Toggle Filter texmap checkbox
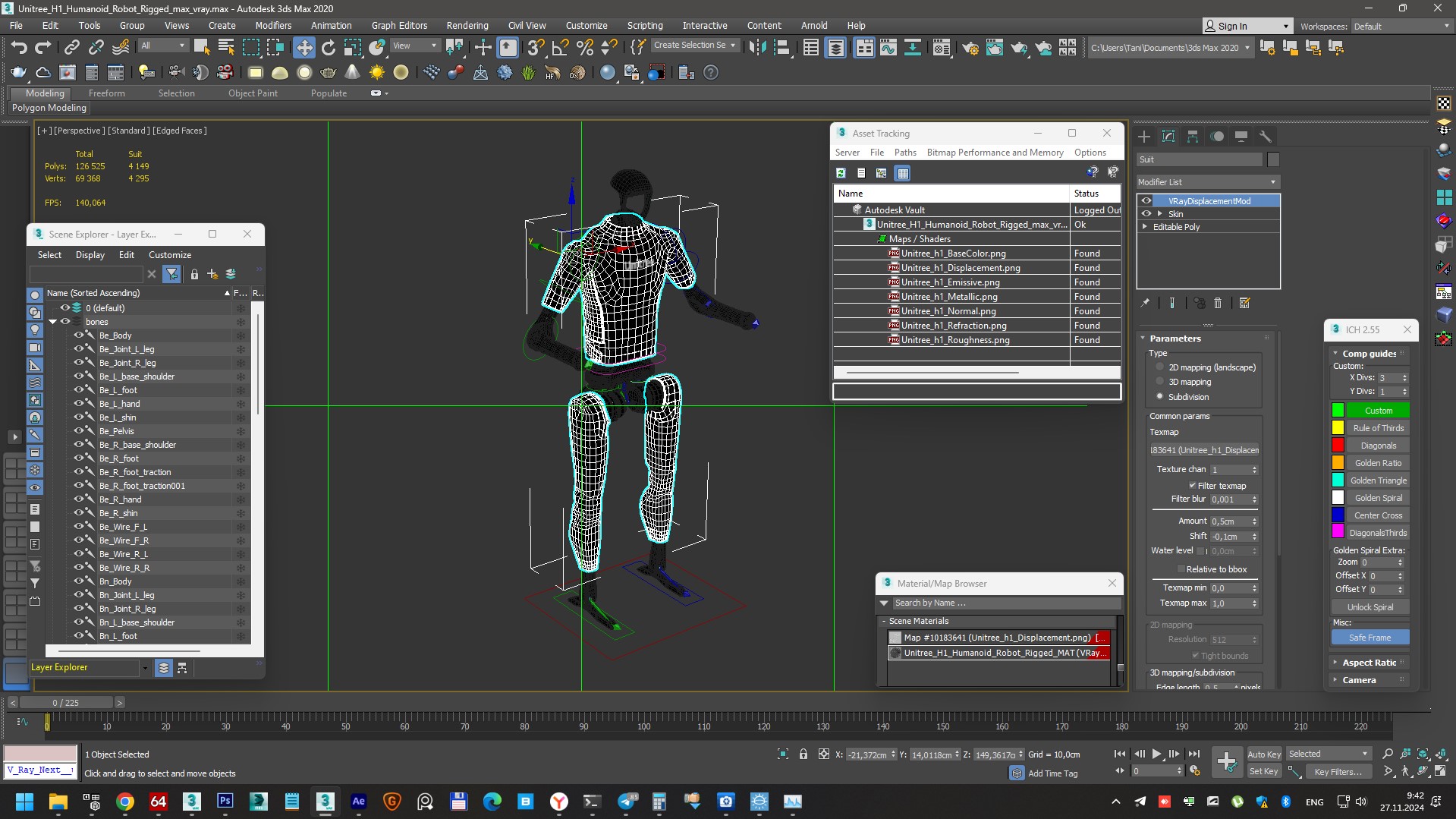The width and height of the screenshot is (1456, 819). pos(1192,486)
